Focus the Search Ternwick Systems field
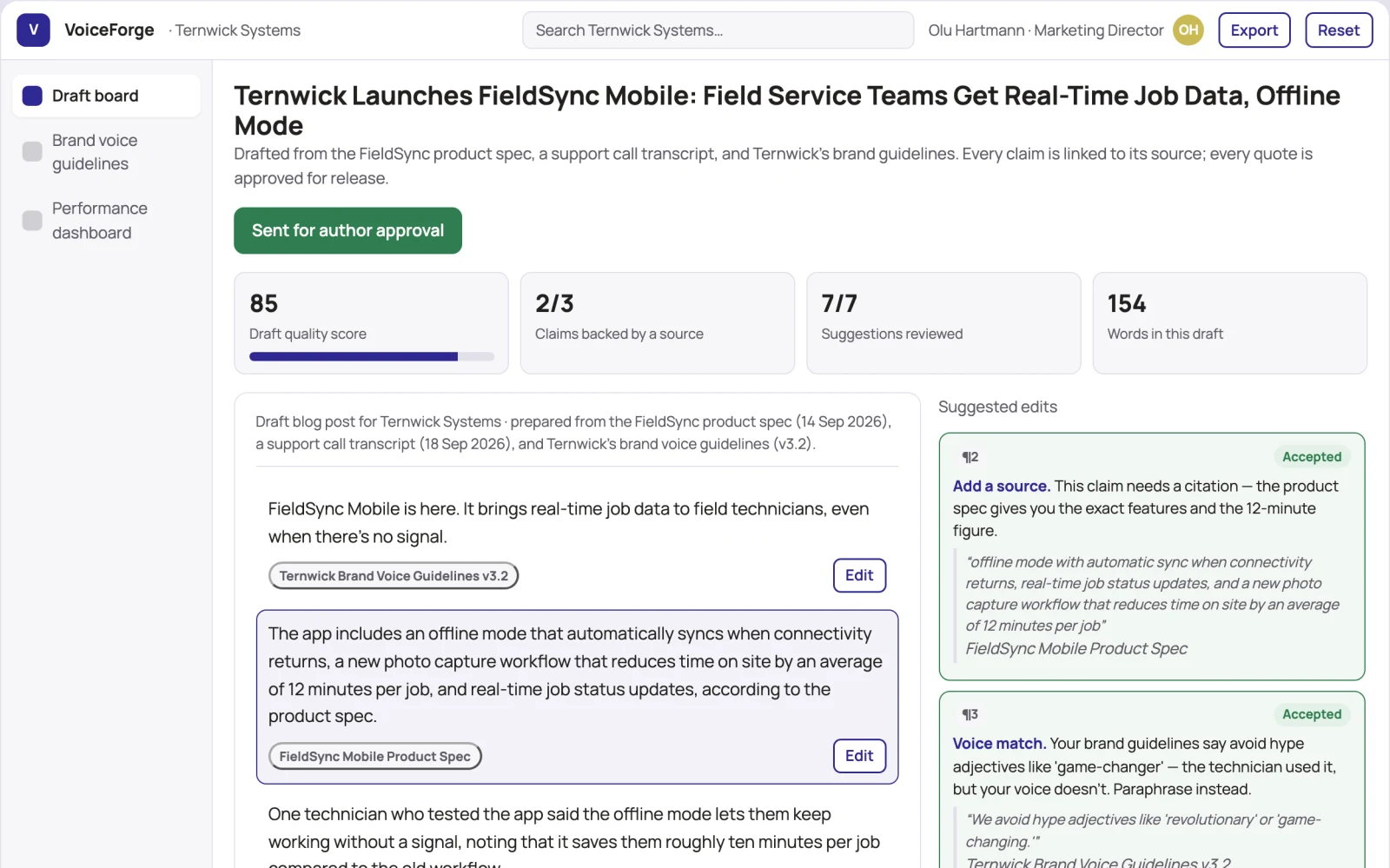Image resolution: width=1390 pixels, height=868 pixels. click(x=718, y=30)
